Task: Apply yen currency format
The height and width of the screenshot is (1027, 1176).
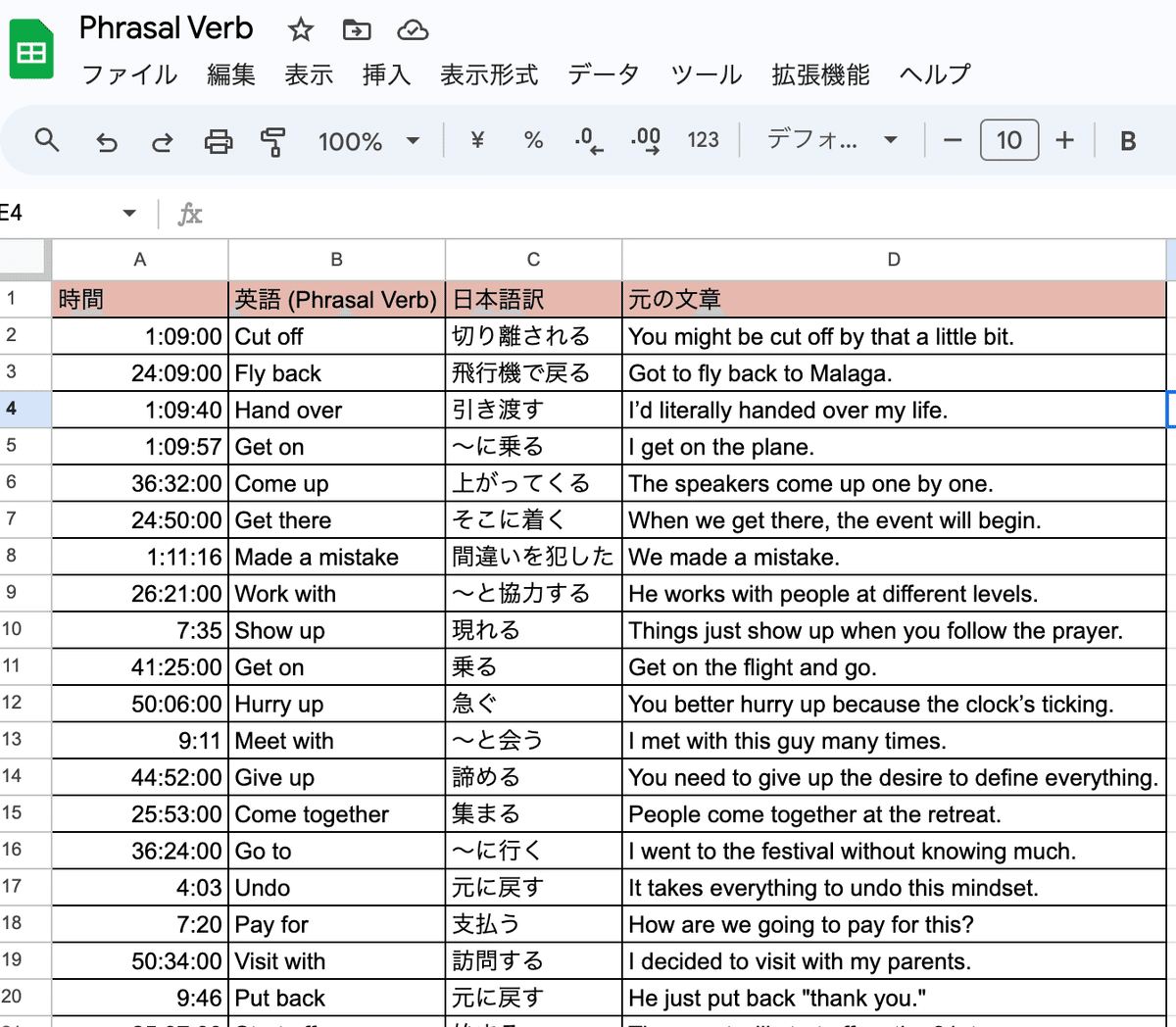Action: (x=476, y=140)
